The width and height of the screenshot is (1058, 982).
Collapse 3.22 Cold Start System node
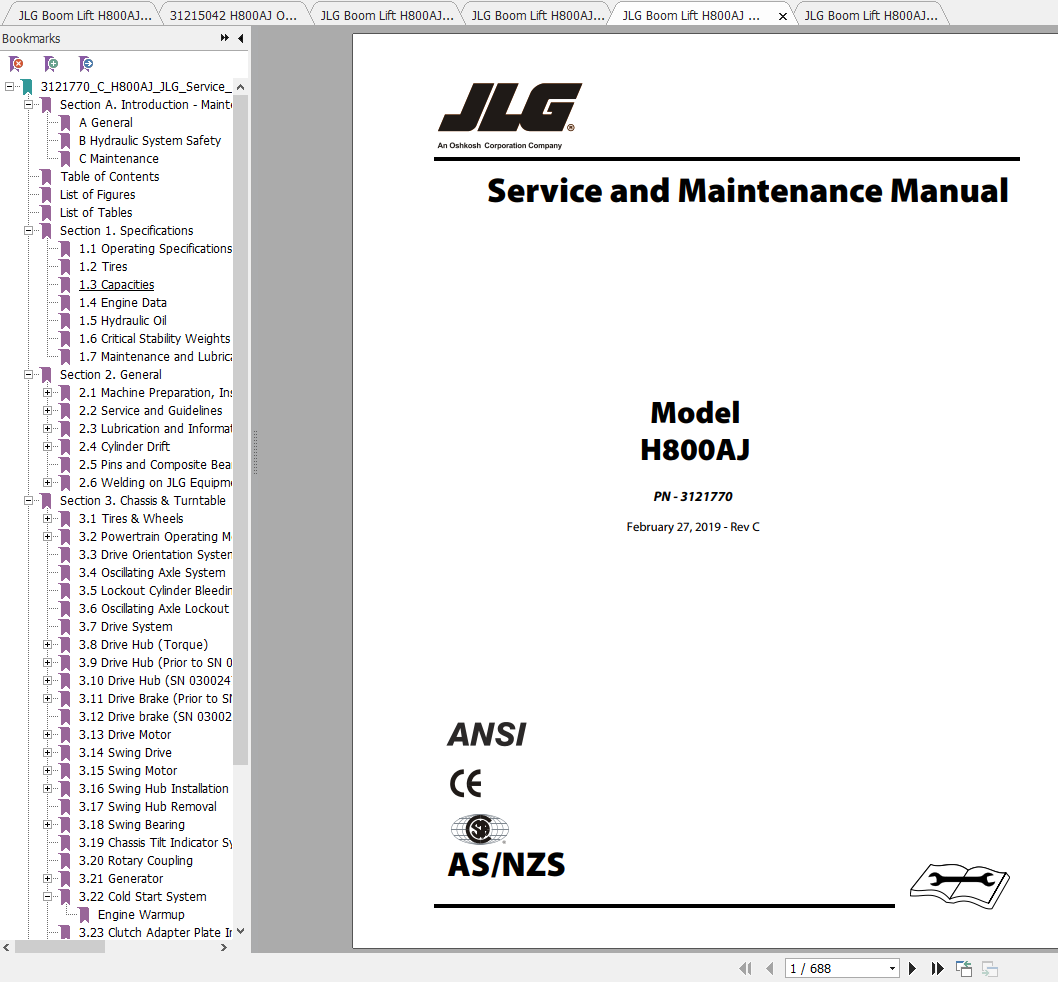click(x=47, y=896)
